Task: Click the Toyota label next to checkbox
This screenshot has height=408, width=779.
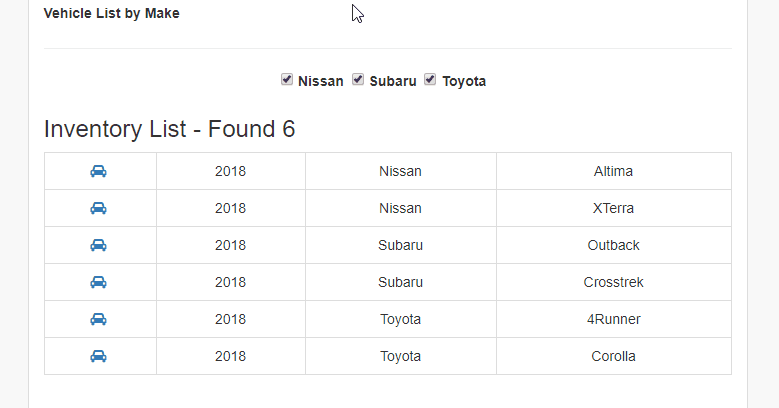Action: (x=464, y=81)
